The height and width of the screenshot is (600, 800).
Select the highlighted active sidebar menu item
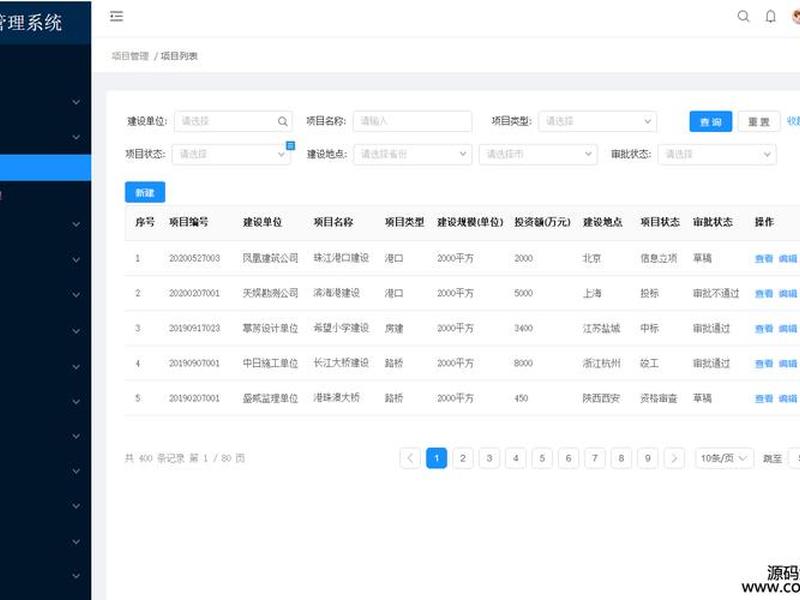click(45, 168)
